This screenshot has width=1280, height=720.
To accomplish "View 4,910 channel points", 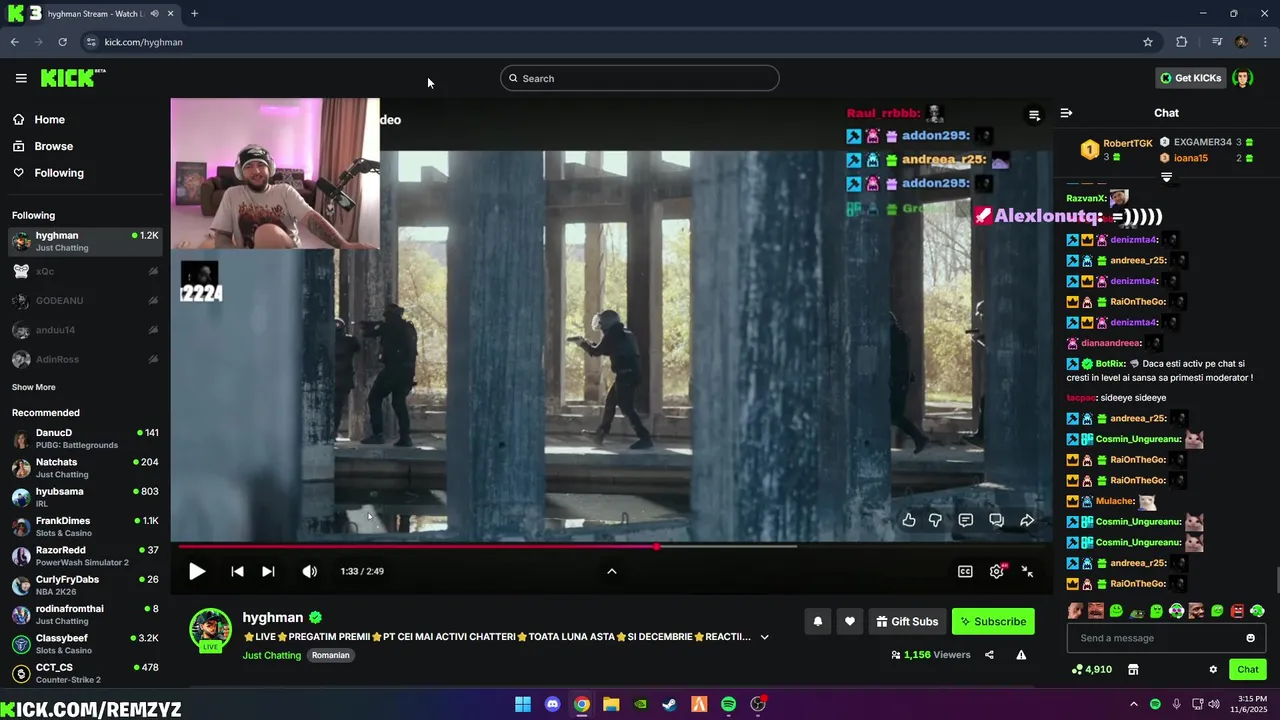I will (1091, 669).
